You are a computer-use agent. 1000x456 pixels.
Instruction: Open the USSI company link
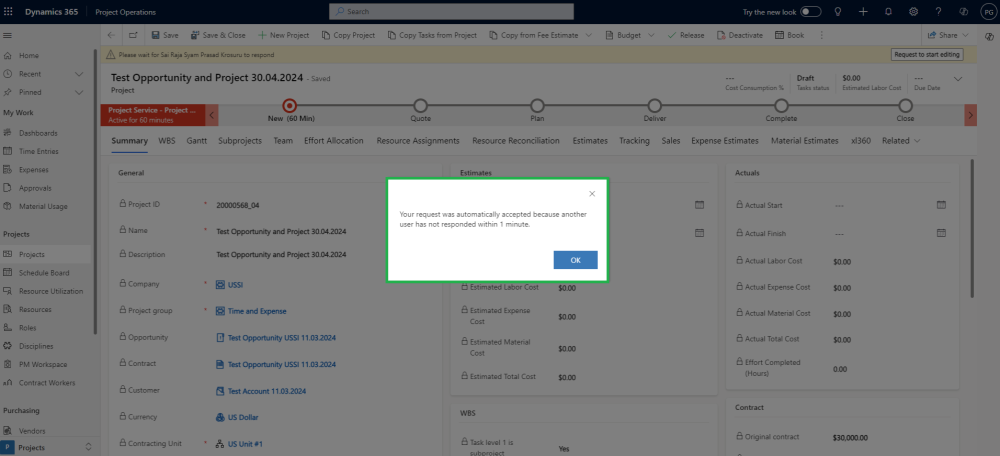235,284
